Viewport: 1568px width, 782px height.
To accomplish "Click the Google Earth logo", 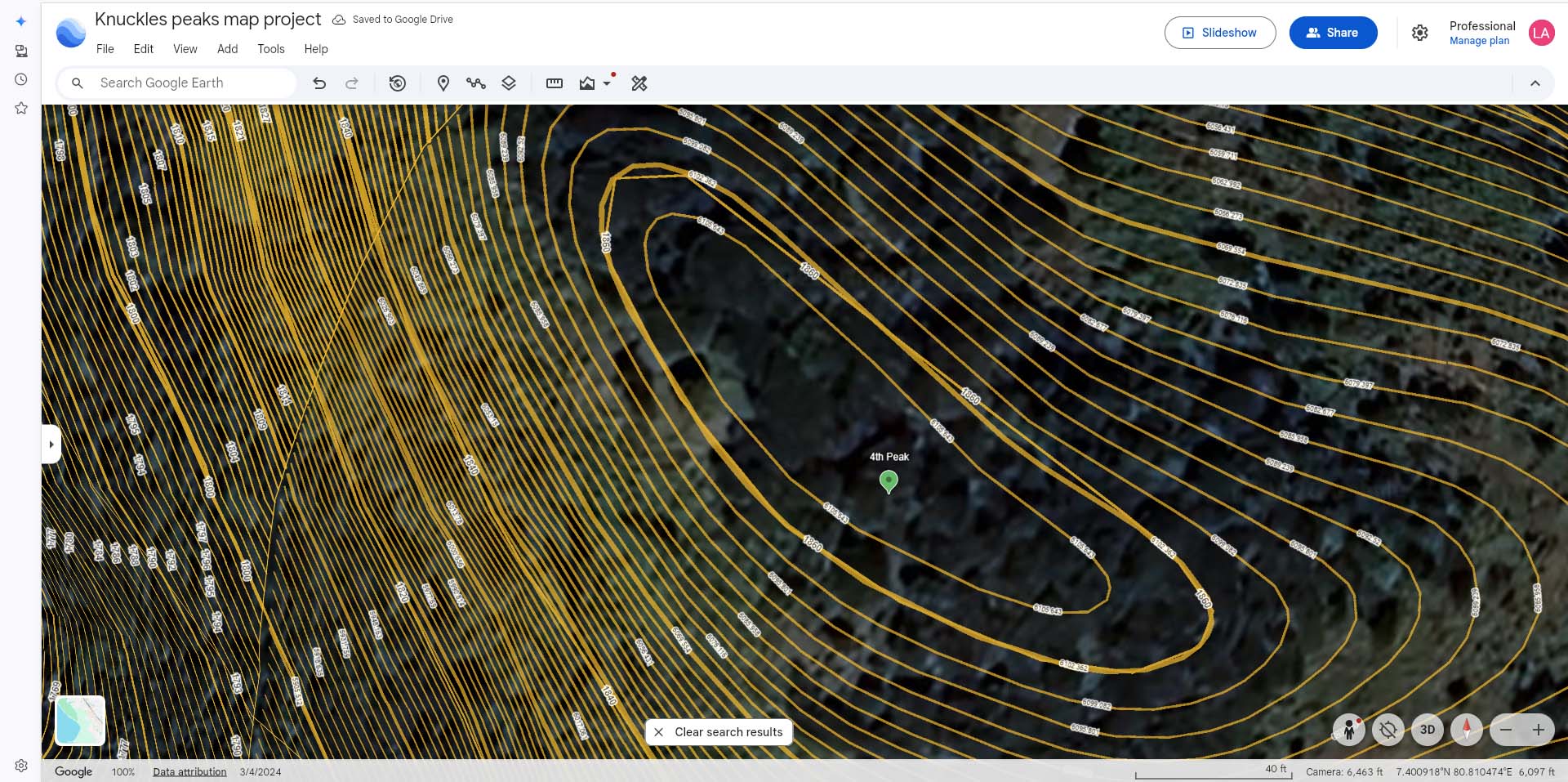I will click(x=71, y=33).
